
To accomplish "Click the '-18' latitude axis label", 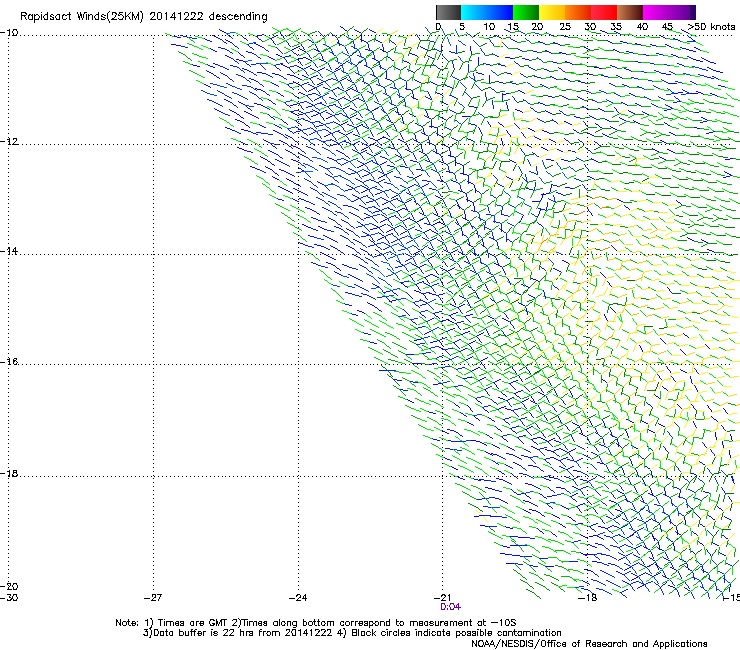I will 9,473.
